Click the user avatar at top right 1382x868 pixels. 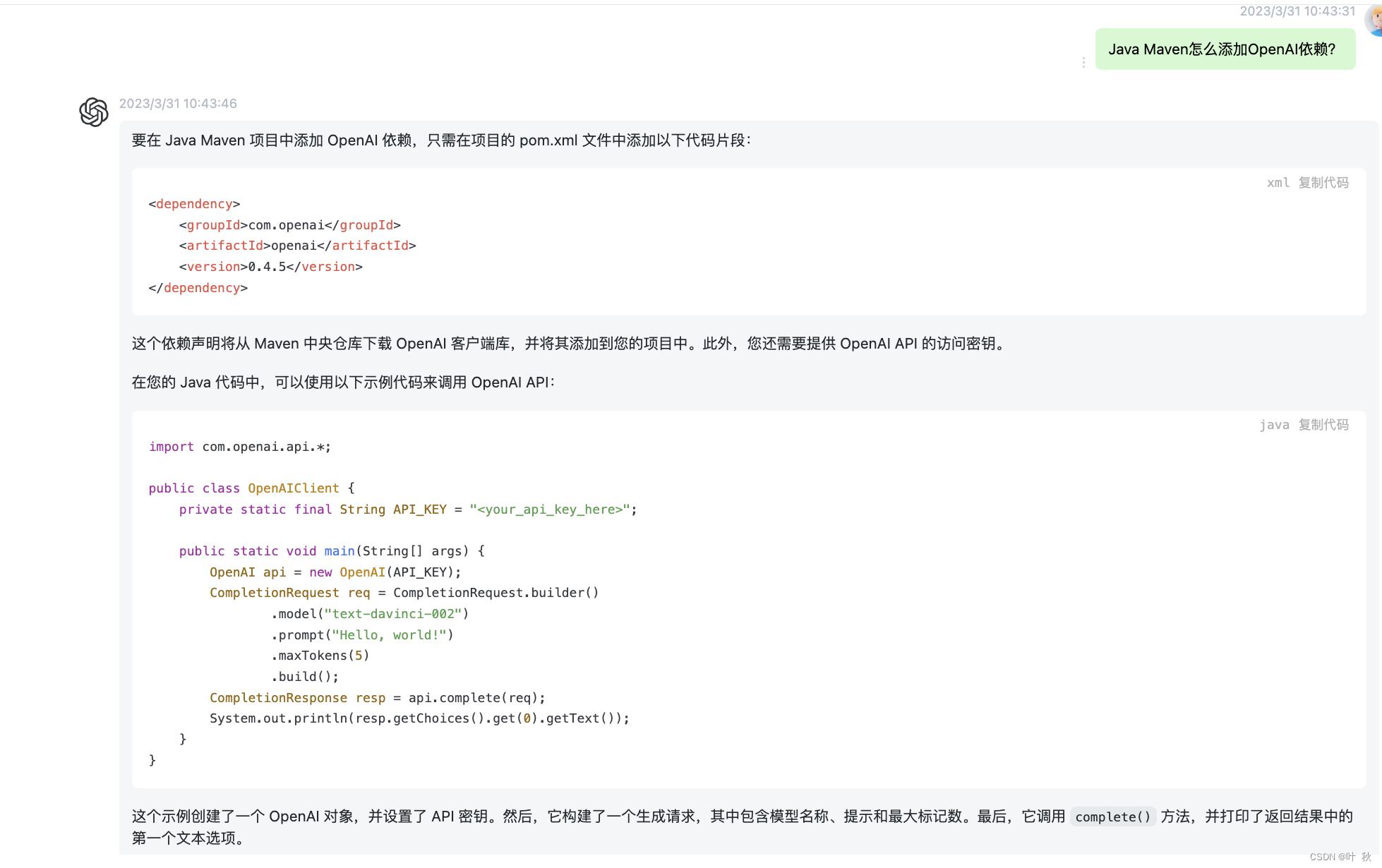click(x=1374, y=20)
